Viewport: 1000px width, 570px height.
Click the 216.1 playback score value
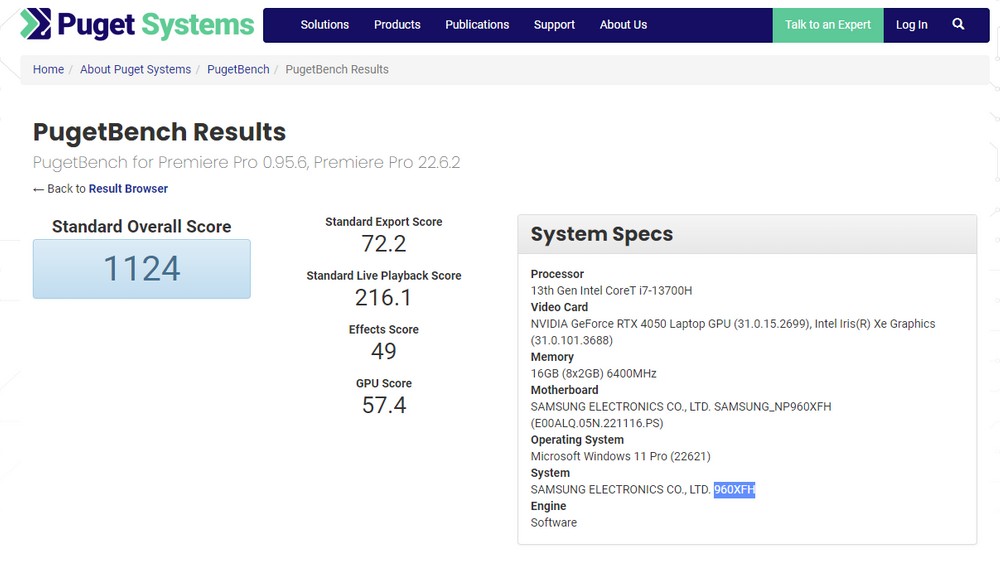383,298
